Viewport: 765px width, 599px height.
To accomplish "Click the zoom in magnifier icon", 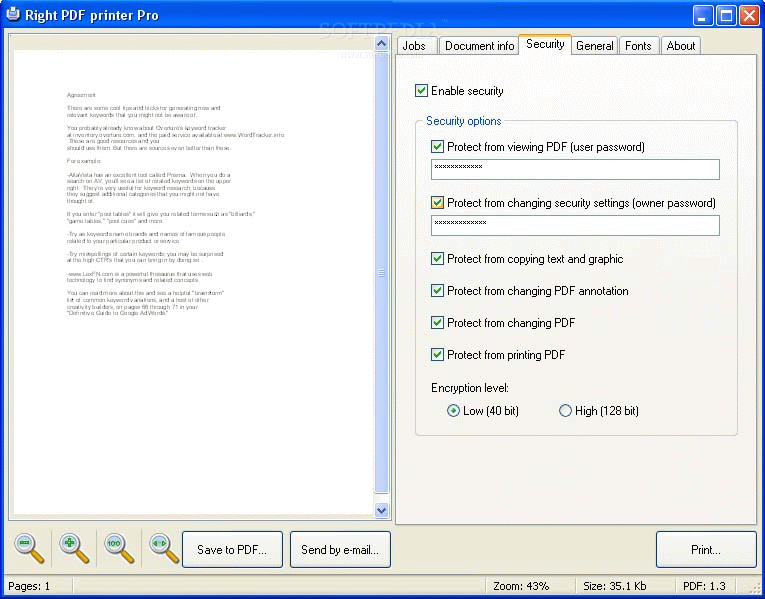I will pyautogui.click(x=74, y=549).
